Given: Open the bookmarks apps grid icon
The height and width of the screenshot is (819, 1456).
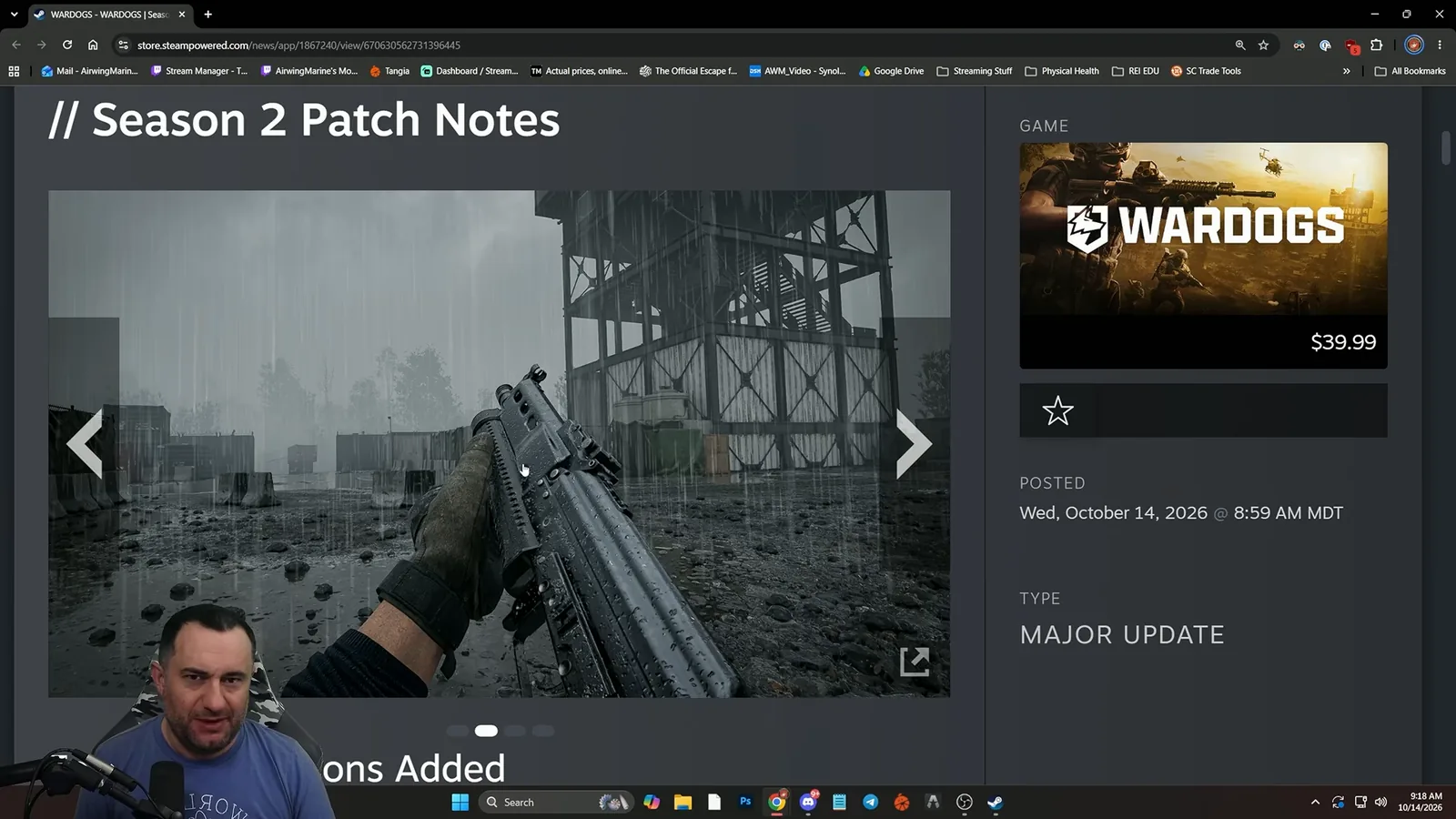Looking at the screenshot, I should point(14,71).
